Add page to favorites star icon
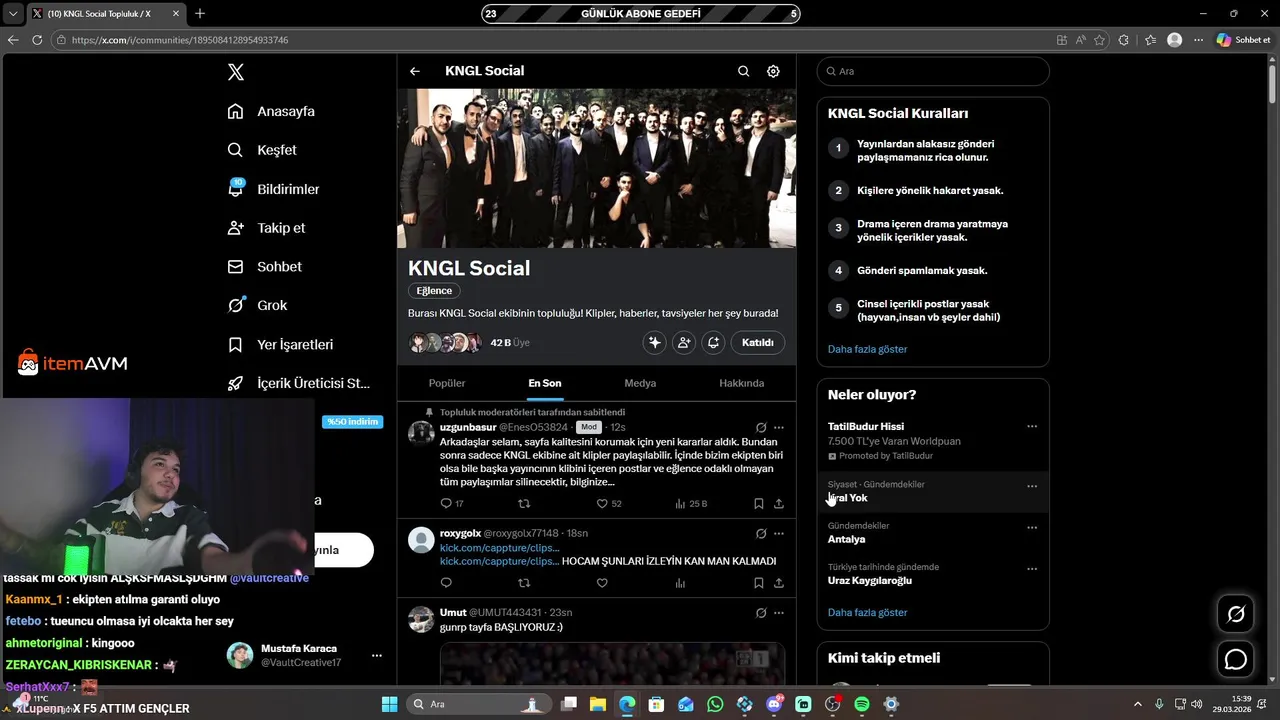This screenshot has width=1280, height=720. coord(1099,40)
